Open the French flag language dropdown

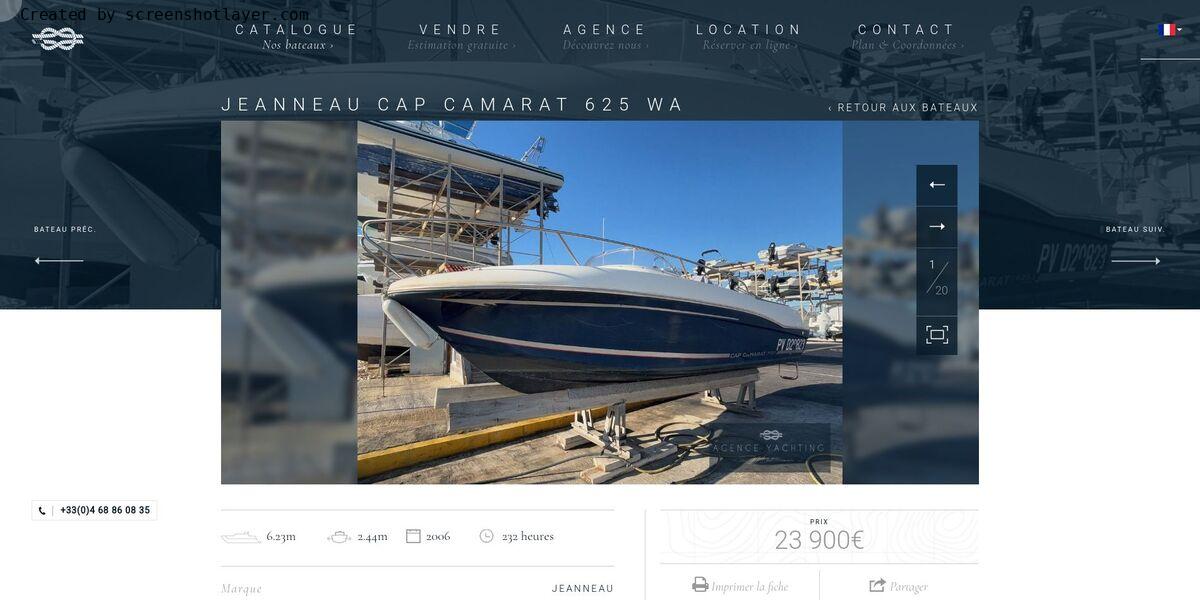[1170, 30]
